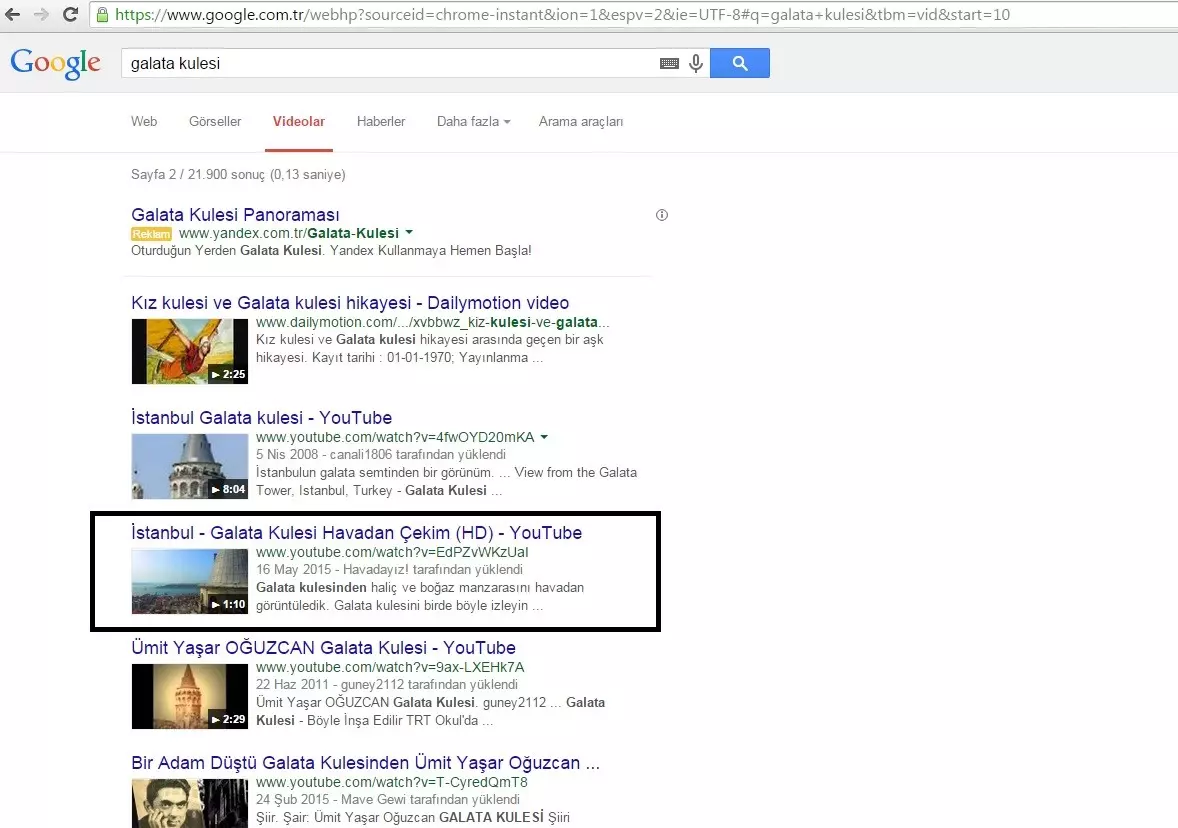Switch to the Web tab
Image resolution: width=1178 pixels, height=828 pixels.
[144, 122]
